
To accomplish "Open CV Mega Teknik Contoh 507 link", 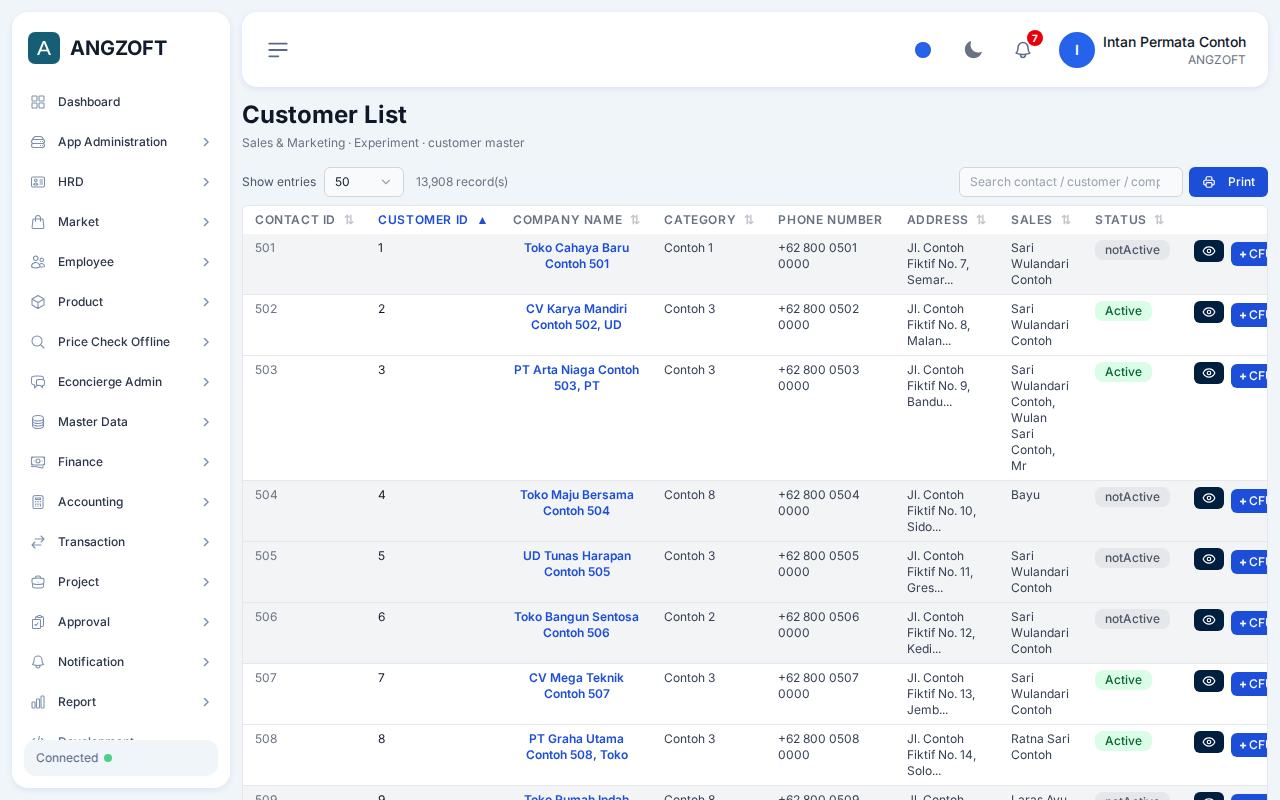I will [x=576, y=686].
